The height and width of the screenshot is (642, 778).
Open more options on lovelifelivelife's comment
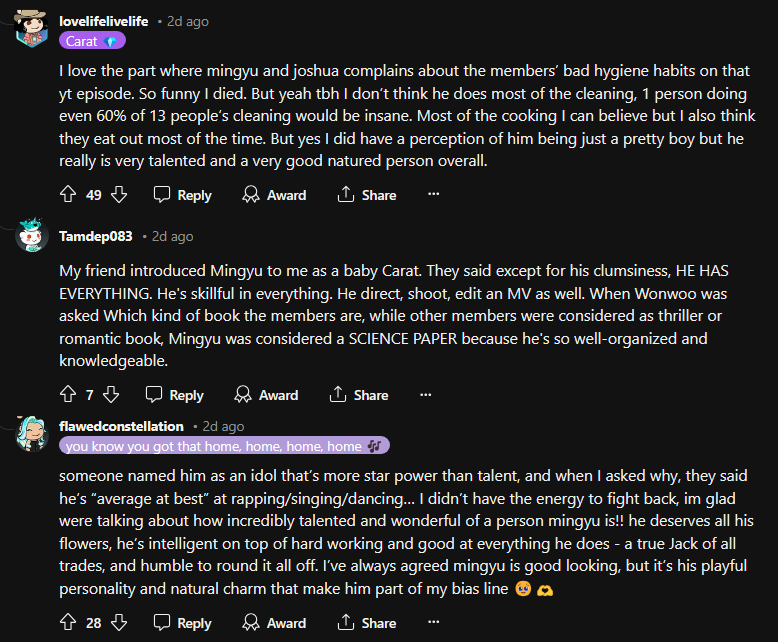coord(433,194)
